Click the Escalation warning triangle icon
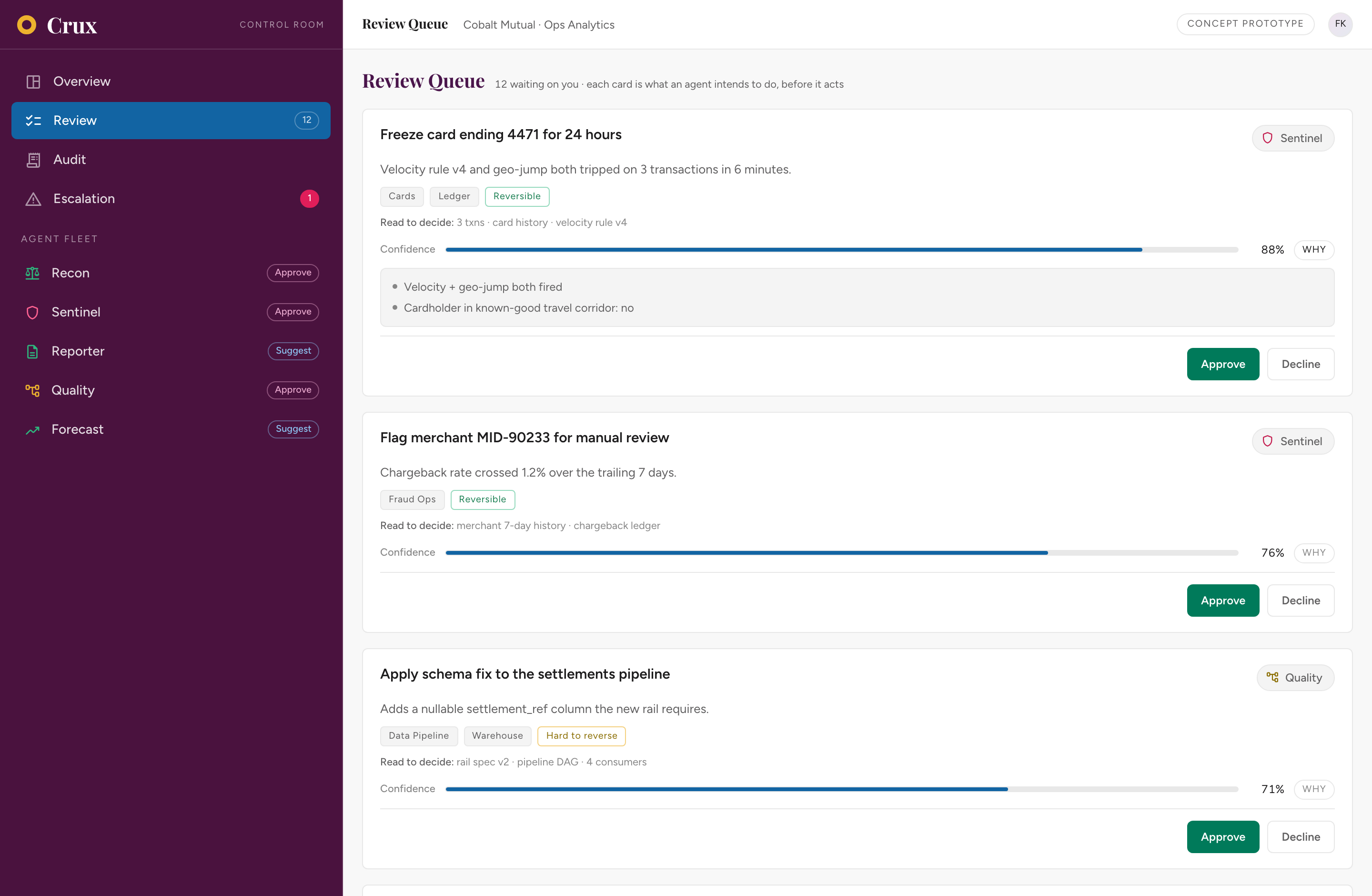 (x=33, y=199)
